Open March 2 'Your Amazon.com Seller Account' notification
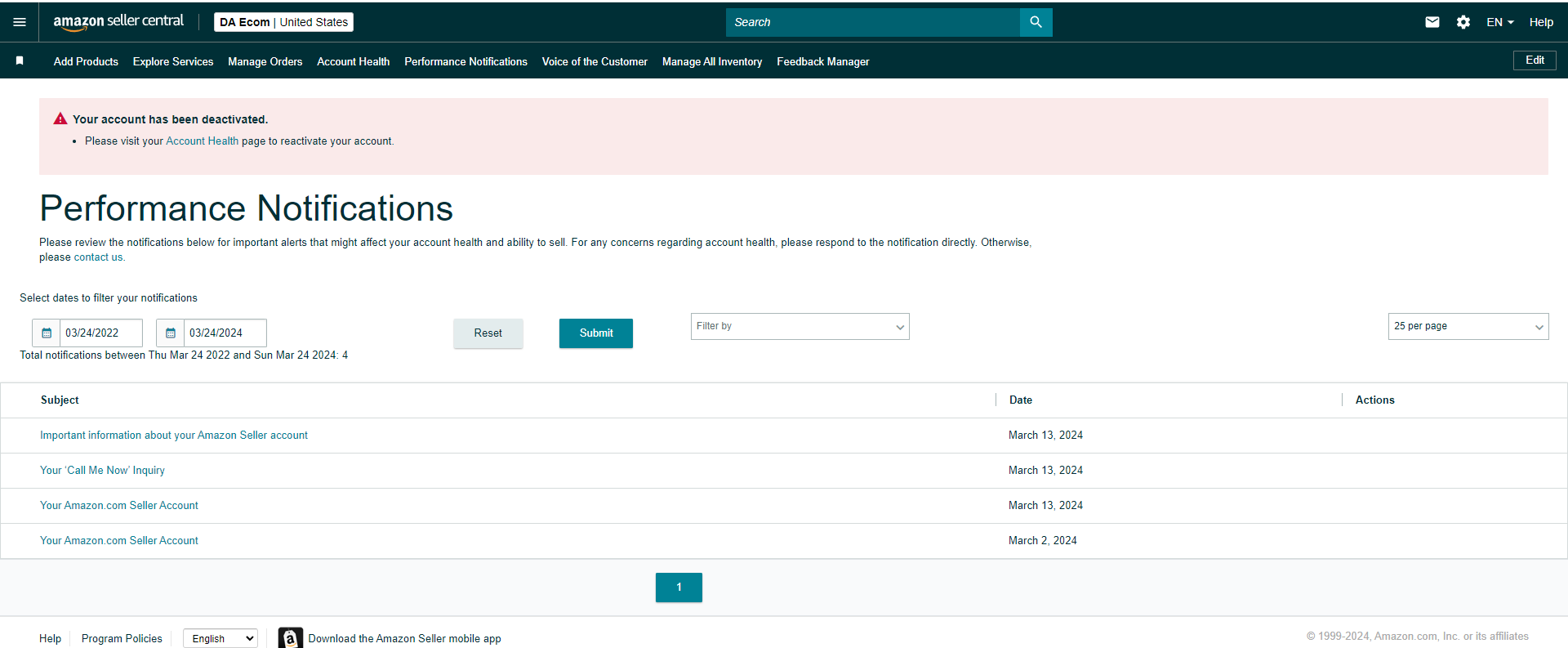The height and width of the screenshot is (648, 1568). (x=119, y=541)
